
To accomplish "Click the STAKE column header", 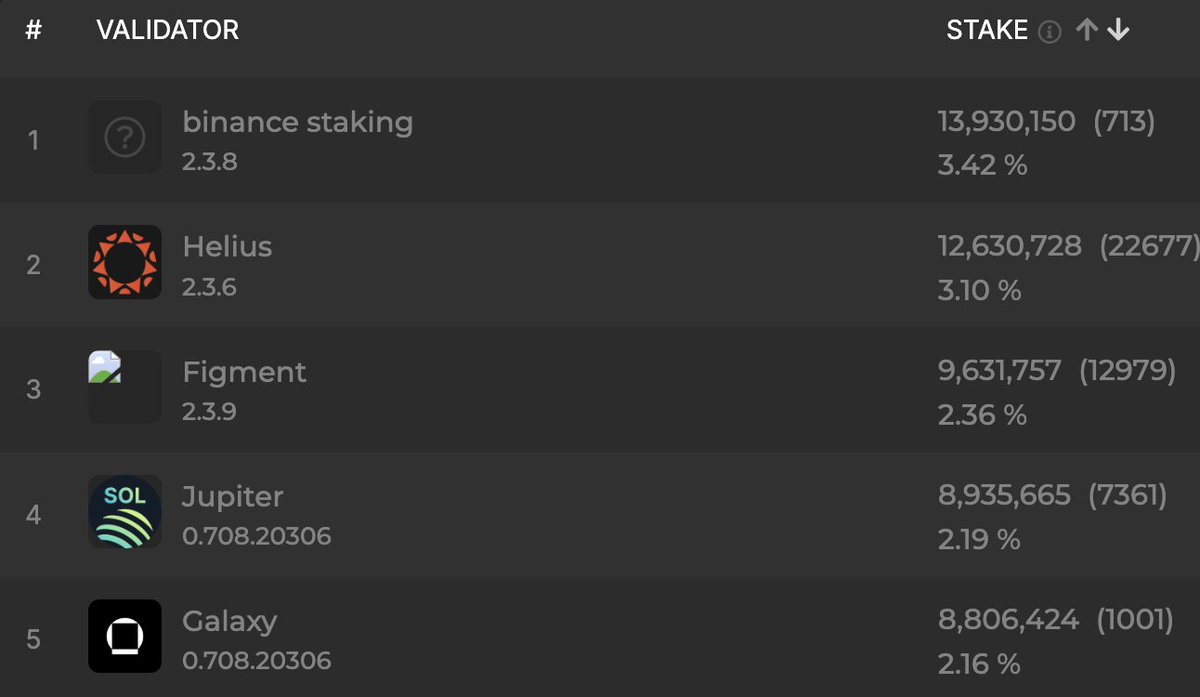I will (x=987, y=31).
